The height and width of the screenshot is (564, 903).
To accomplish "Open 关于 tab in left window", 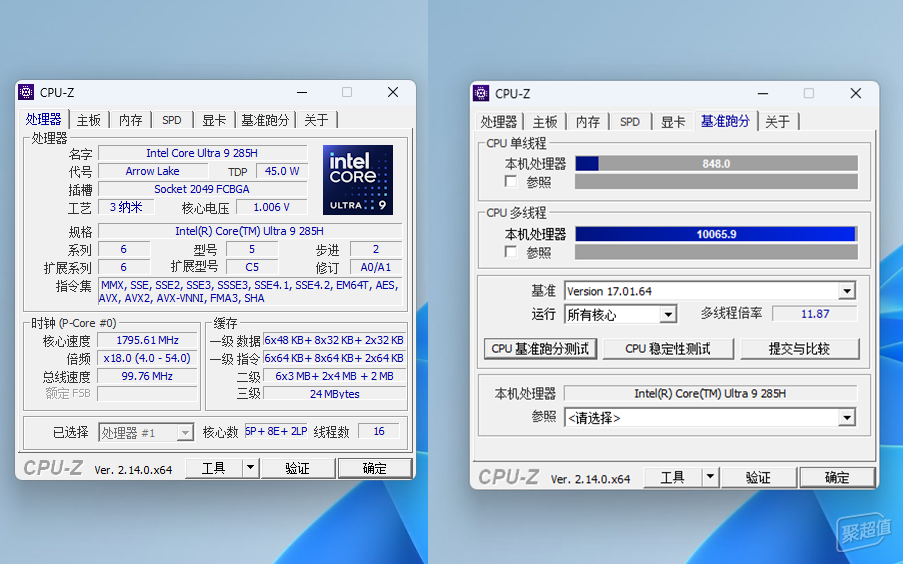I will (316, 120).
